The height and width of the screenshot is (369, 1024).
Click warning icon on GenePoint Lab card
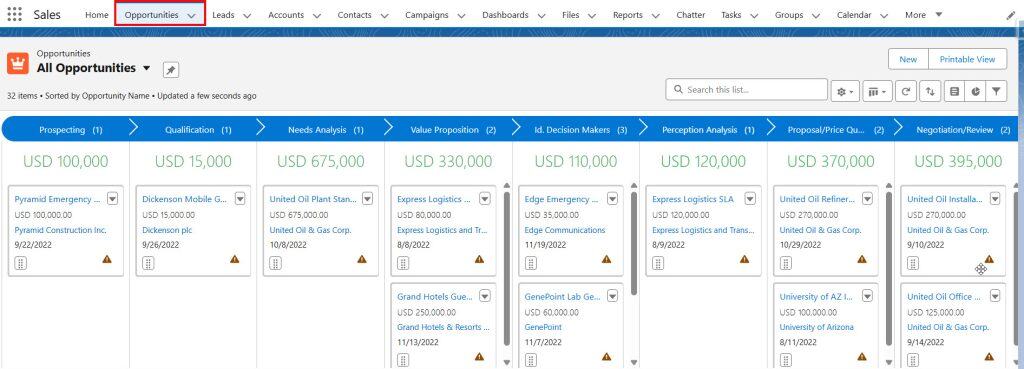tap(607, 357)
